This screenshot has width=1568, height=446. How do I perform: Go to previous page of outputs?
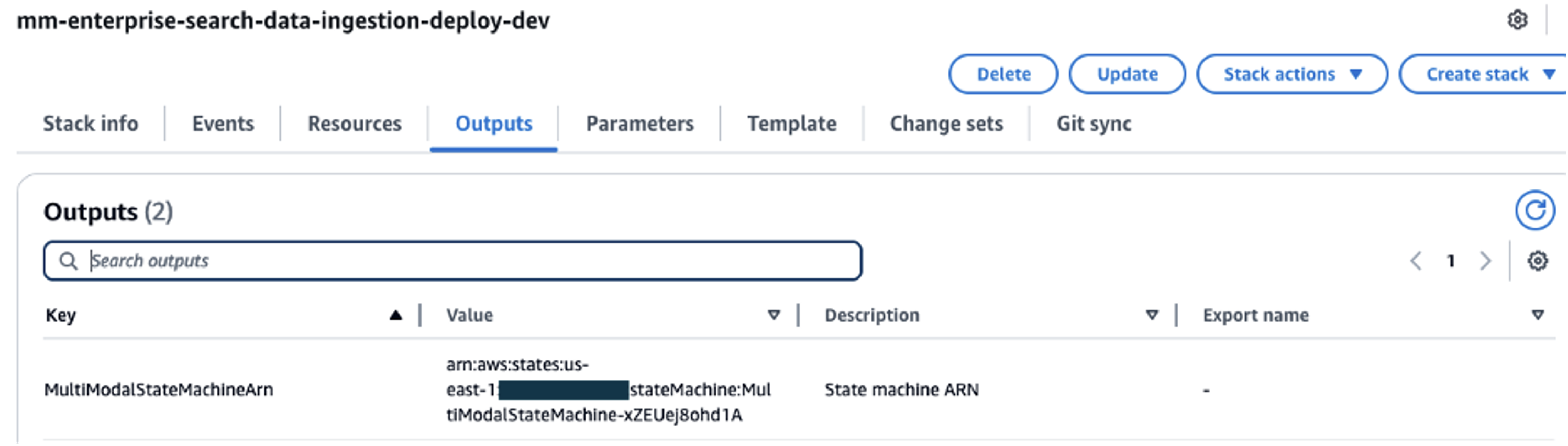pyautogui.click(x=1416, y=261)
